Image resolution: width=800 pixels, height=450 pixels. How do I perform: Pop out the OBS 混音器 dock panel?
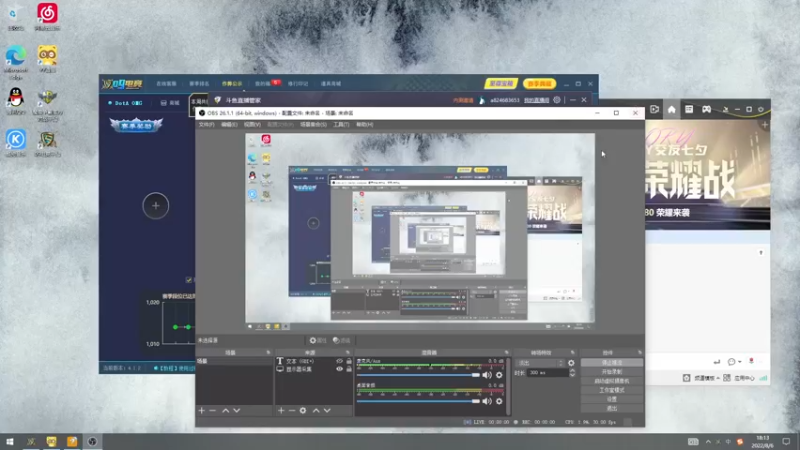point(507,353)
